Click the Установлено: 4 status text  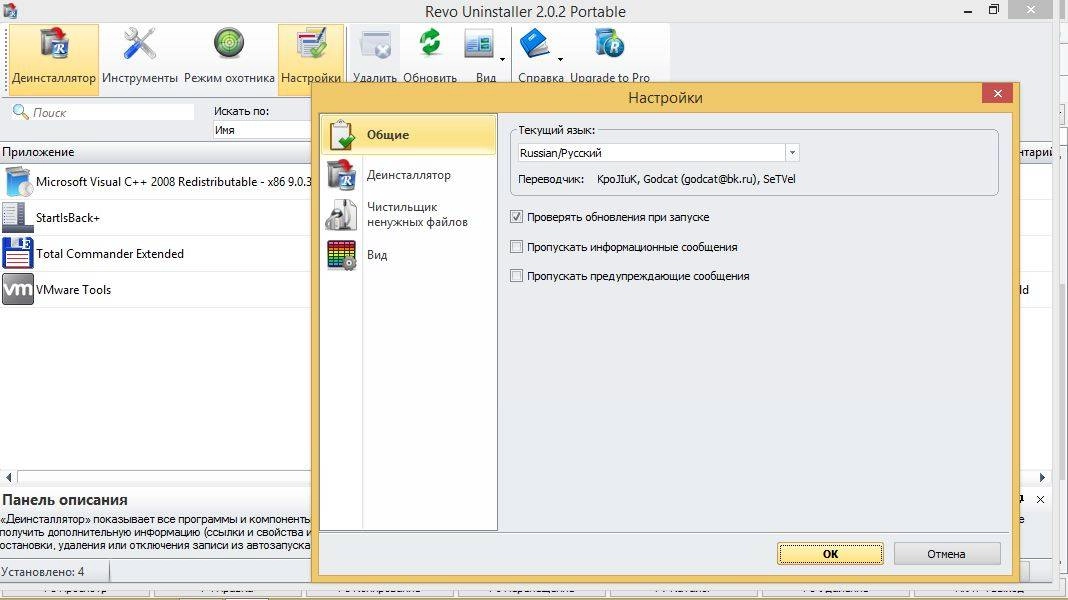tap(42, 571)
